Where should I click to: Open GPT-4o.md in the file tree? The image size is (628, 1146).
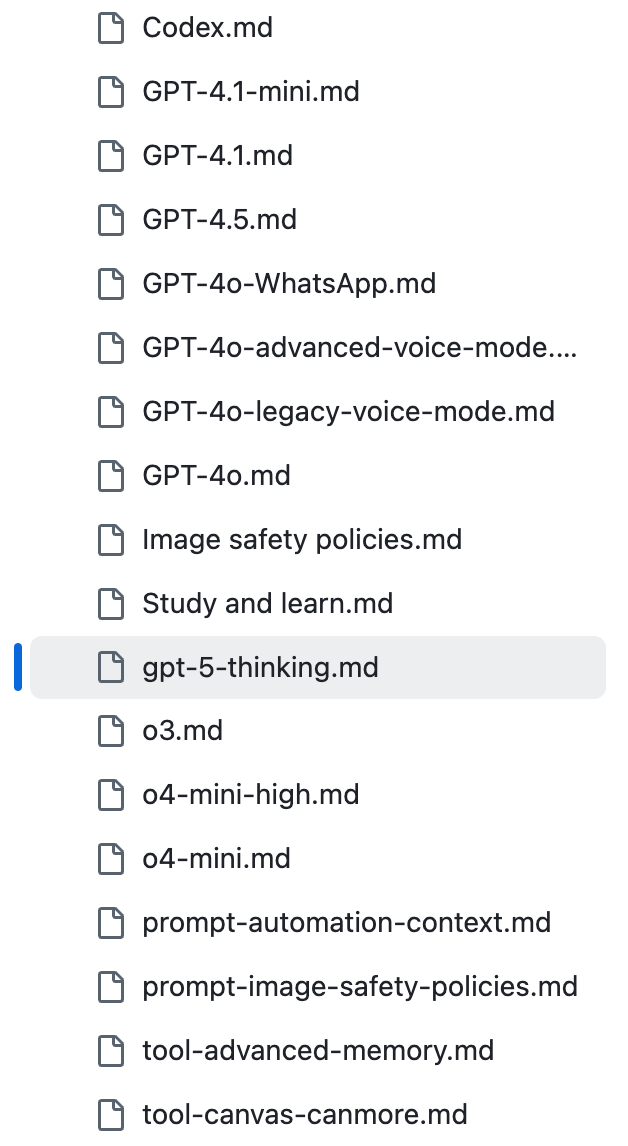tap(216, 476)
